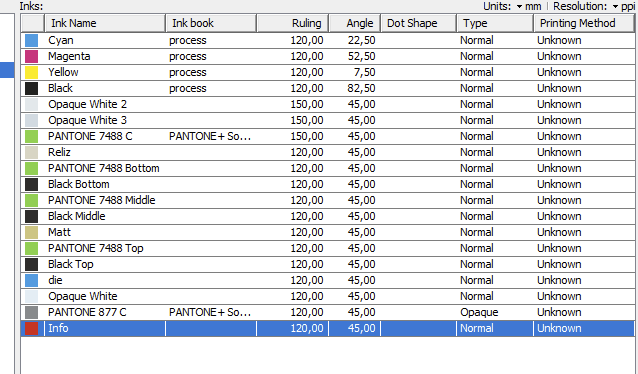This screenshot has width=638, height=374.
Task: Select the Opaque White 120,00 row name
Action: pos(83,296)
